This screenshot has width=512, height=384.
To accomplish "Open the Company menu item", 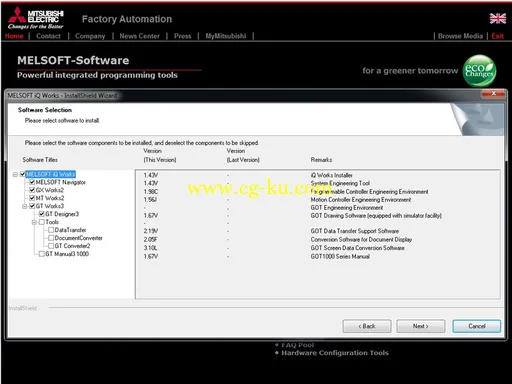I will 90,36.
